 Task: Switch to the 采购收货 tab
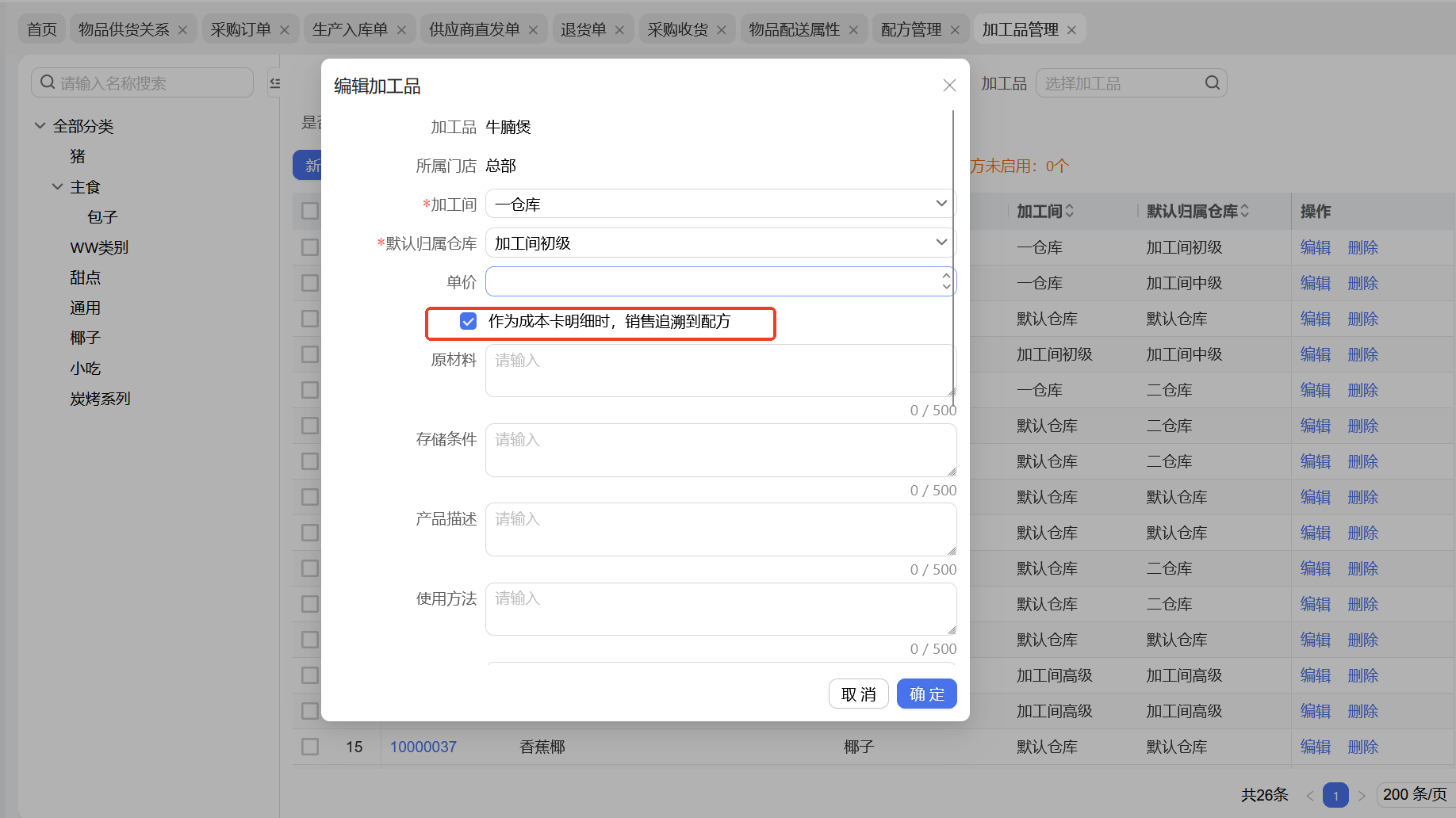point(677,29)
